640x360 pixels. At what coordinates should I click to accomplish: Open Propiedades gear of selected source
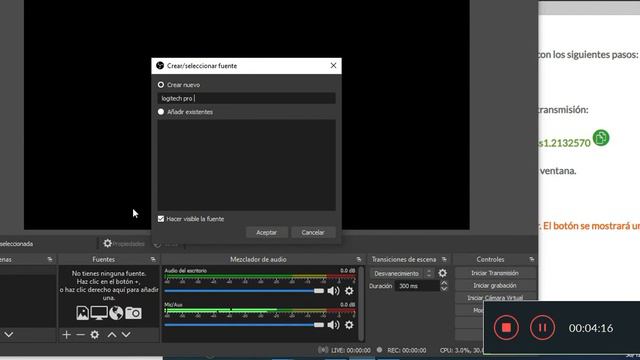[x=107, y=244]
